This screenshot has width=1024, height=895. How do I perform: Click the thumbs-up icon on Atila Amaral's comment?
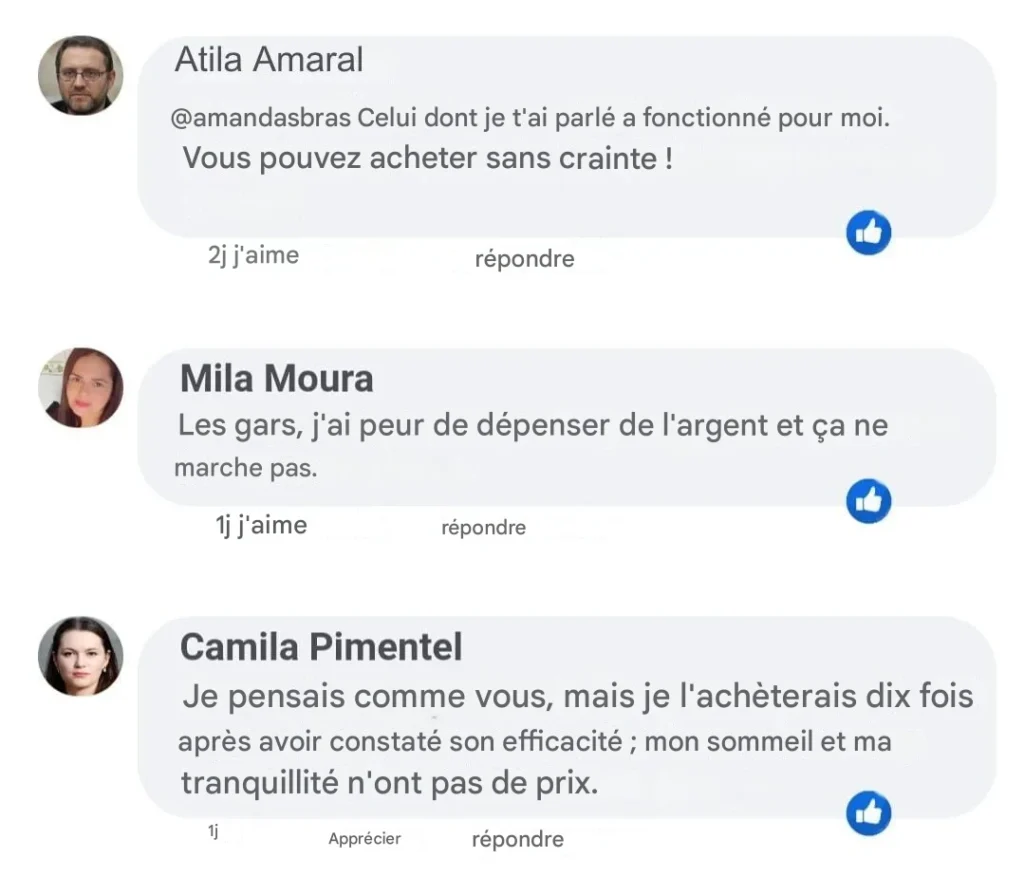[x=868, y=233]
